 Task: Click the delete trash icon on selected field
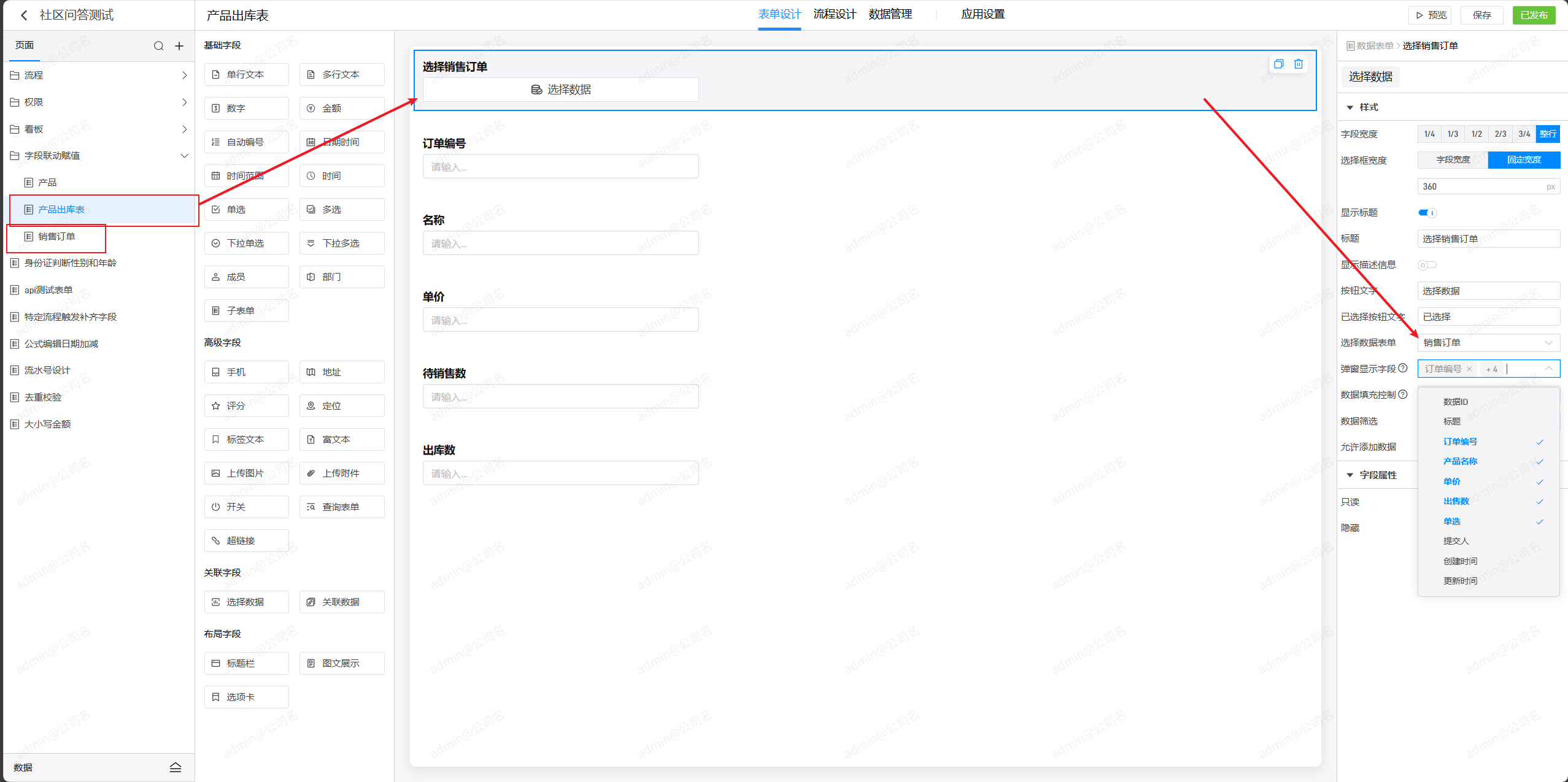click(x=1299, y=64)
